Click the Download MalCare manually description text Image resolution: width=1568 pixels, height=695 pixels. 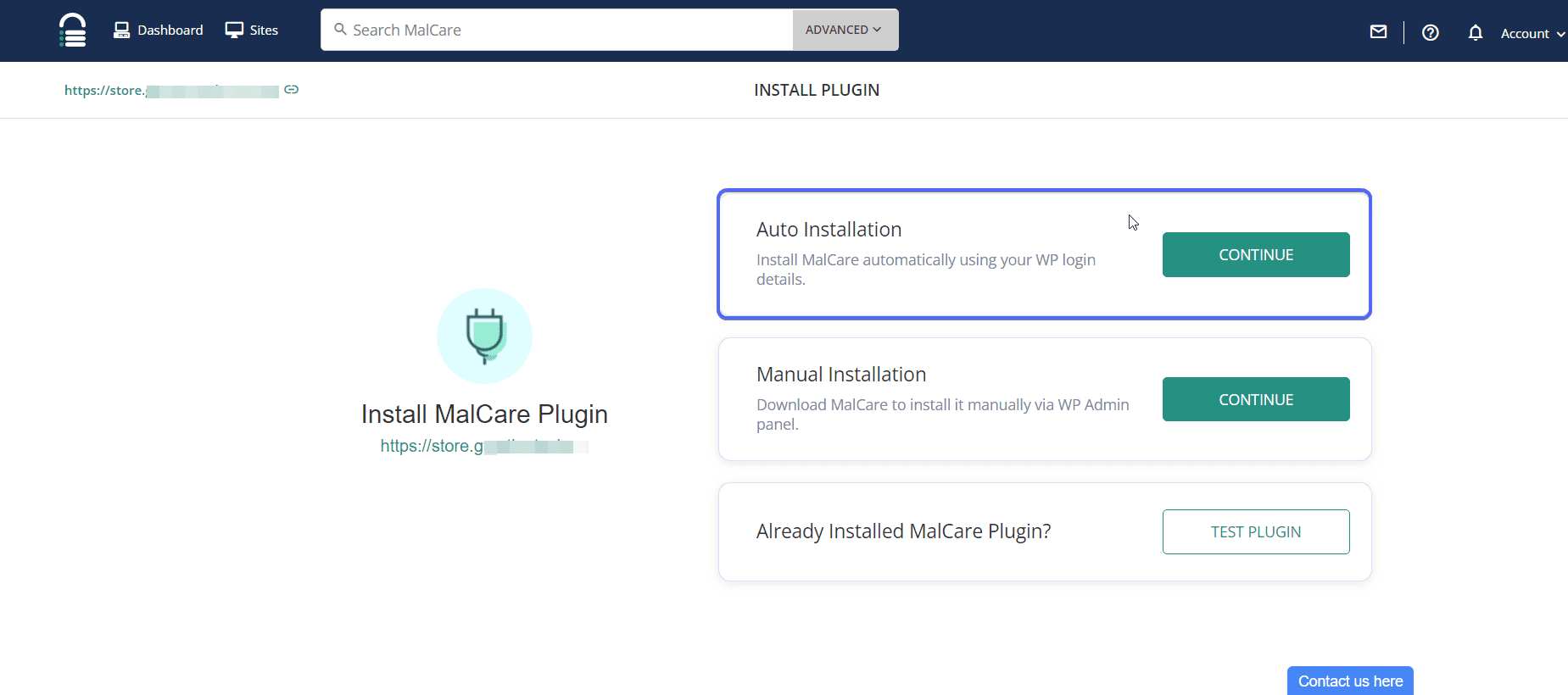pos(943,414)
